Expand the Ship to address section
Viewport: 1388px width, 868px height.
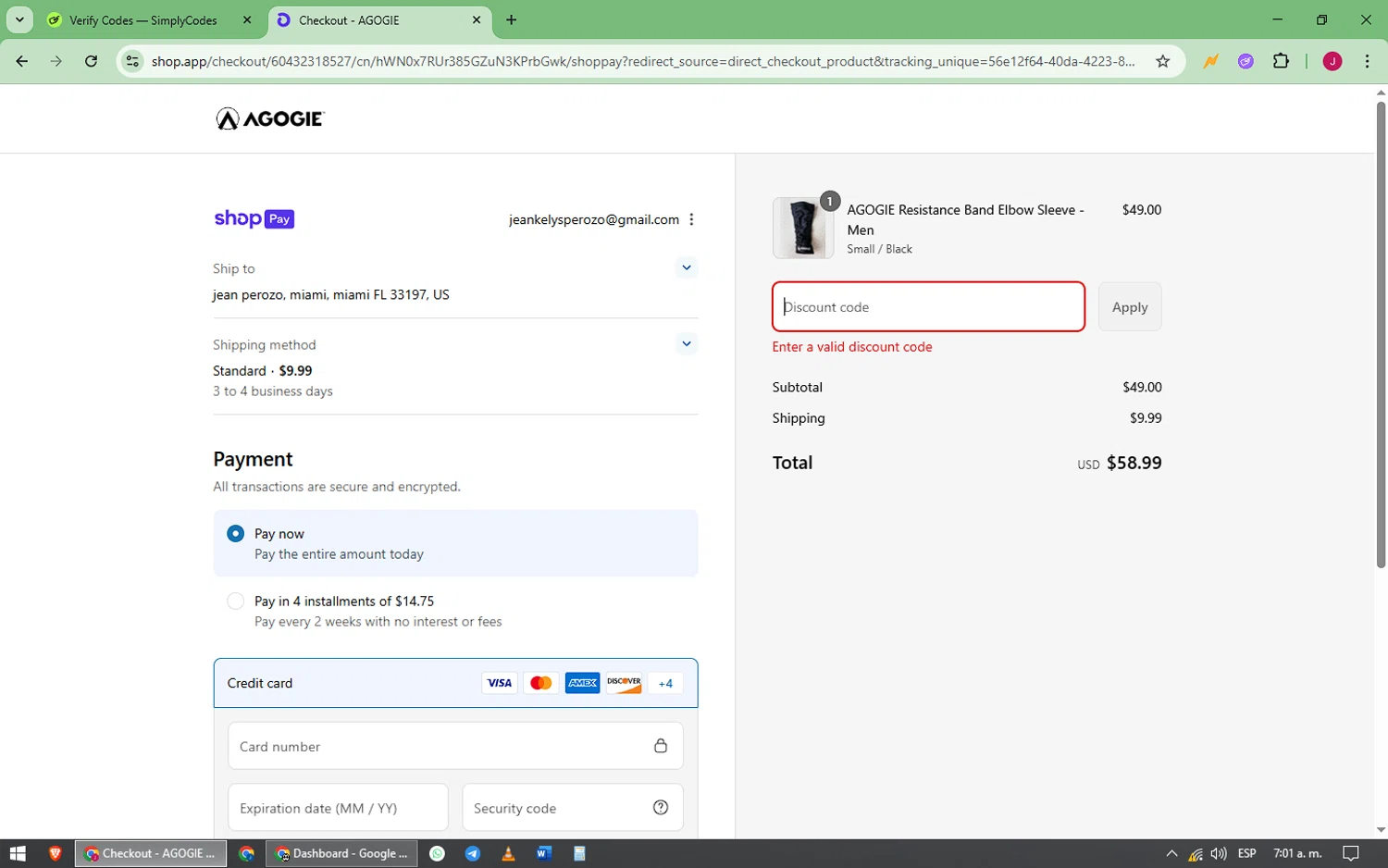coord(687,268)
